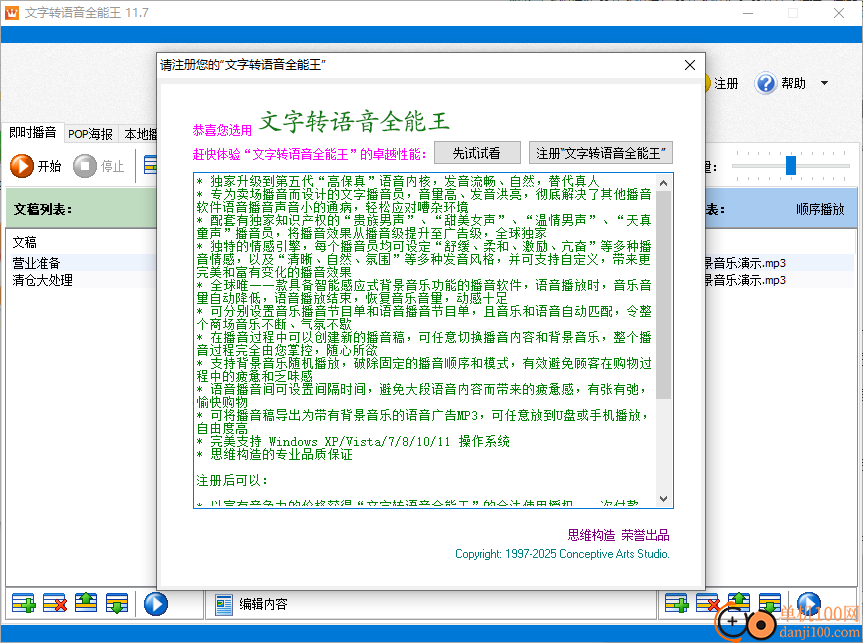863x643 pixels.
Task: Delete music with red X icon in right list
Action: [707, 603]
